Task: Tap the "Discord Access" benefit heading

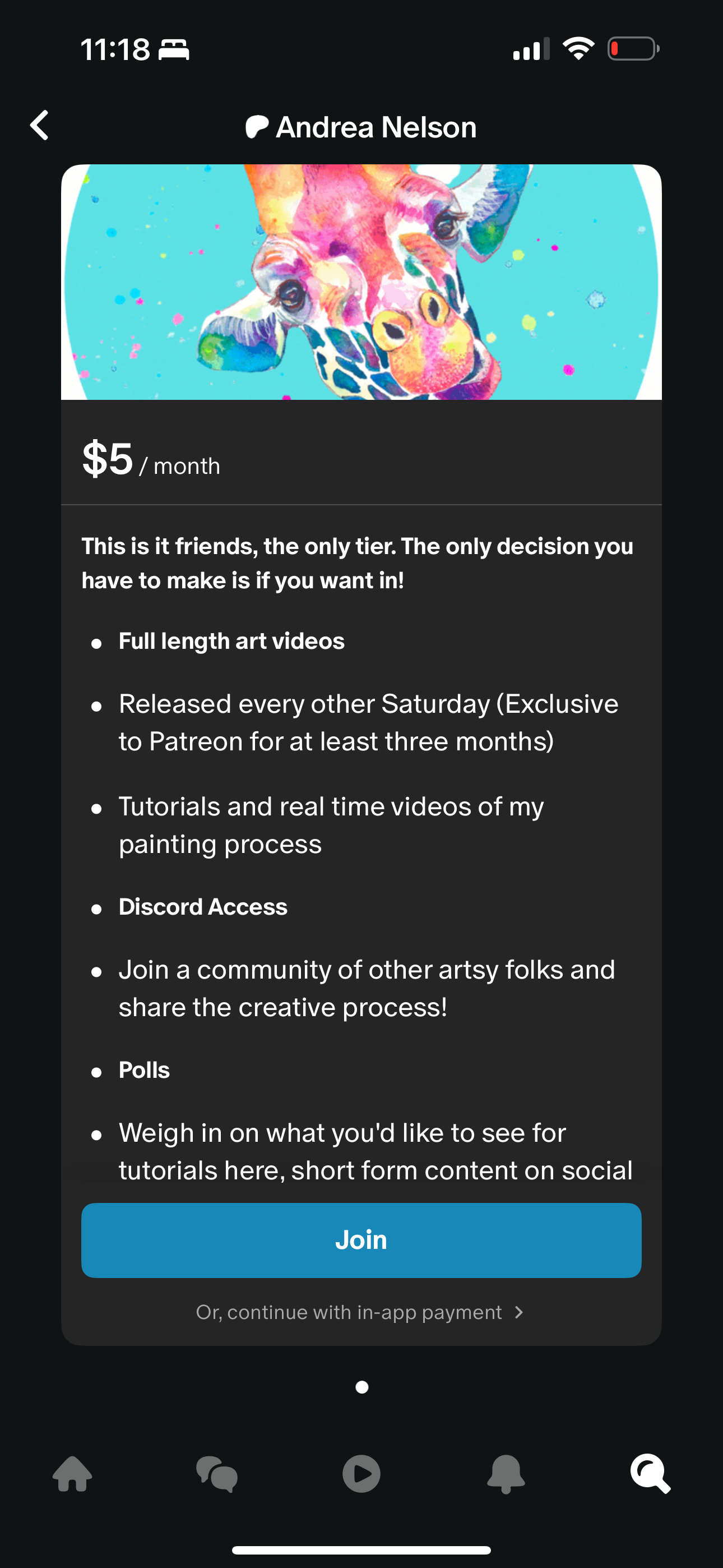Action: (x=203, y=907)
